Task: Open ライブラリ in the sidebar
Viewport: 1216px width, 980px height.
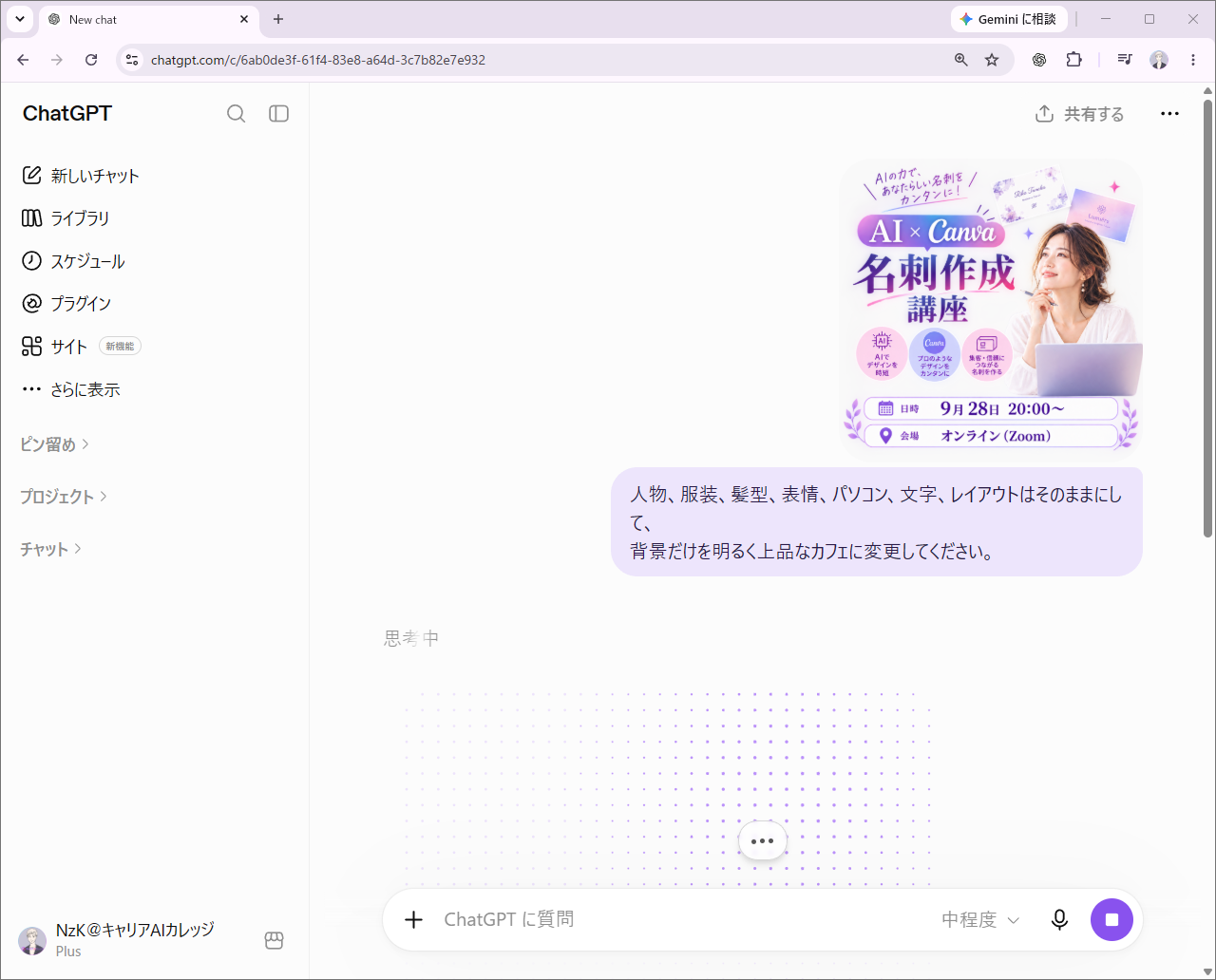Action: coord(66,218)
